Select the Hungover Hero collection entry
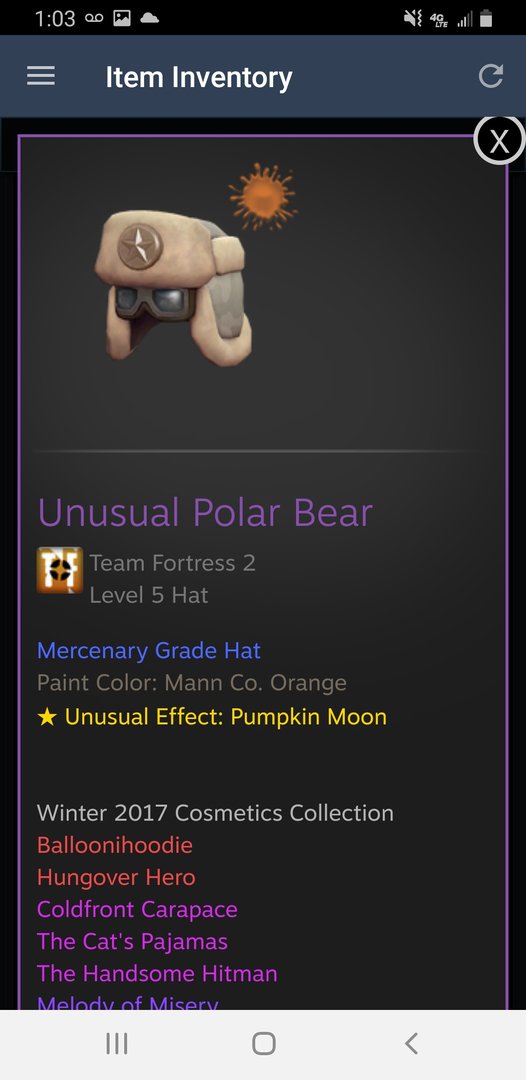 tap(116, 878)
